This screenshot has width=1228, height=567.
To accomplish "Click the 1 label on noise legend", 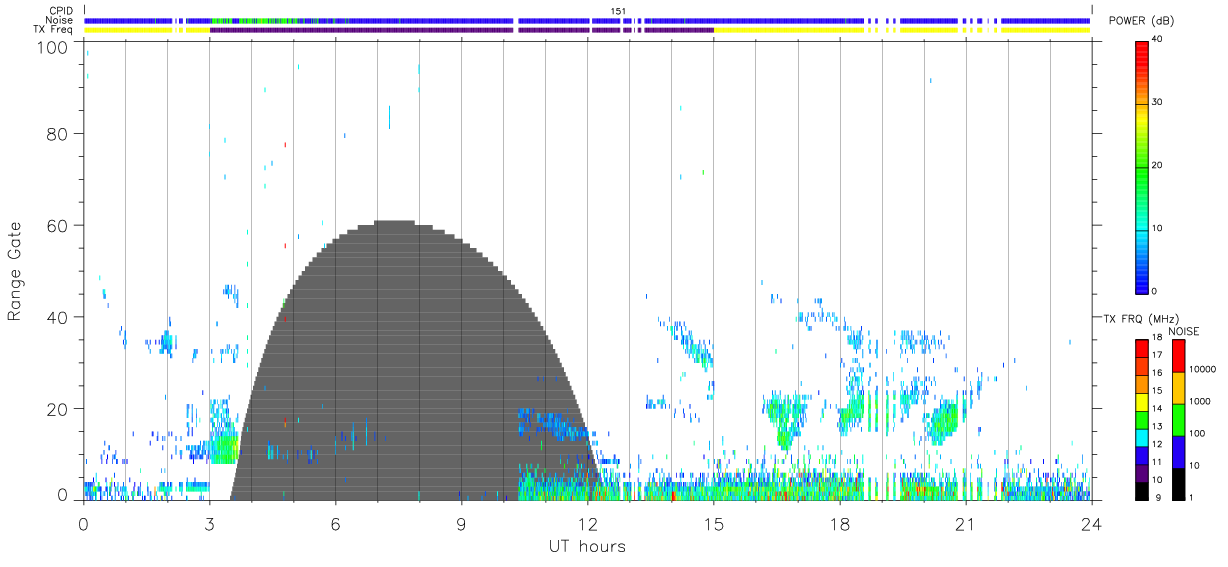I will click(1192, 497).
